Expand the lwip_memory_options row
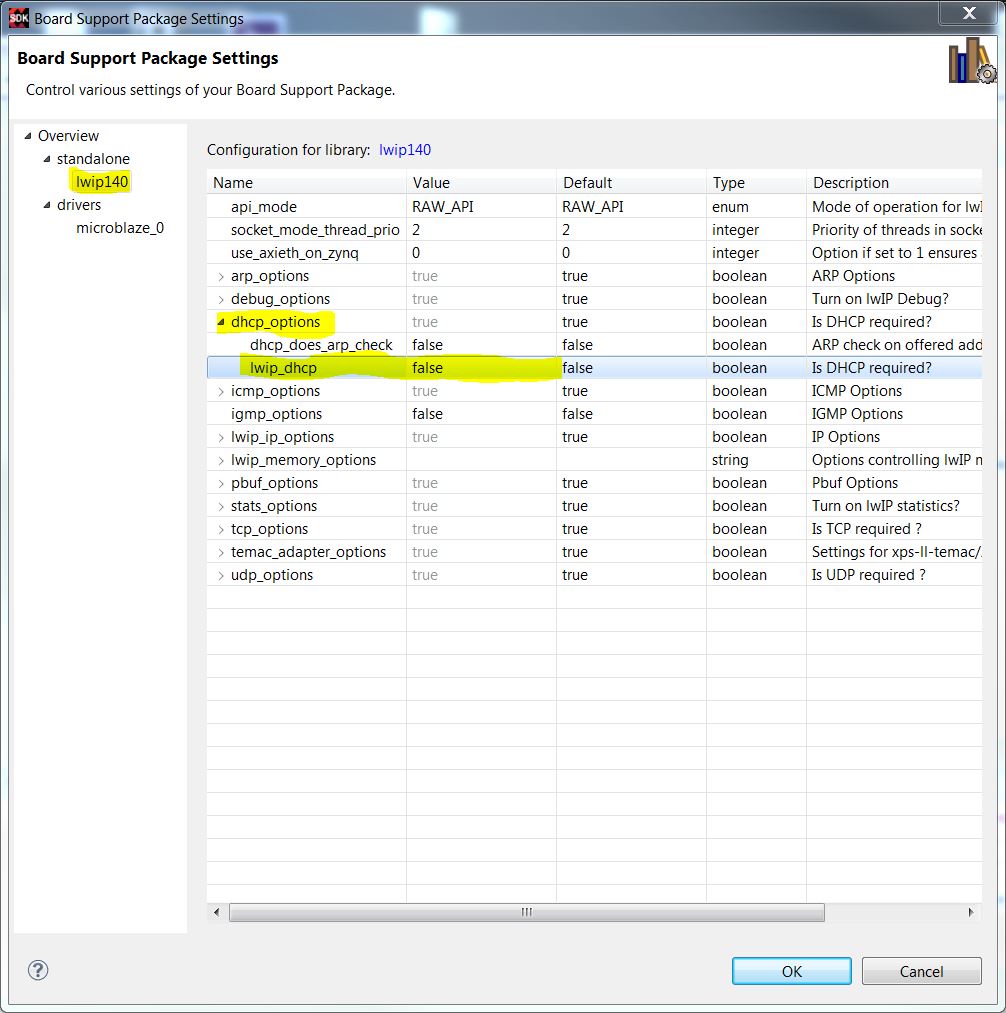Viewport: 1006px width, 1013px height. point(221,461)
